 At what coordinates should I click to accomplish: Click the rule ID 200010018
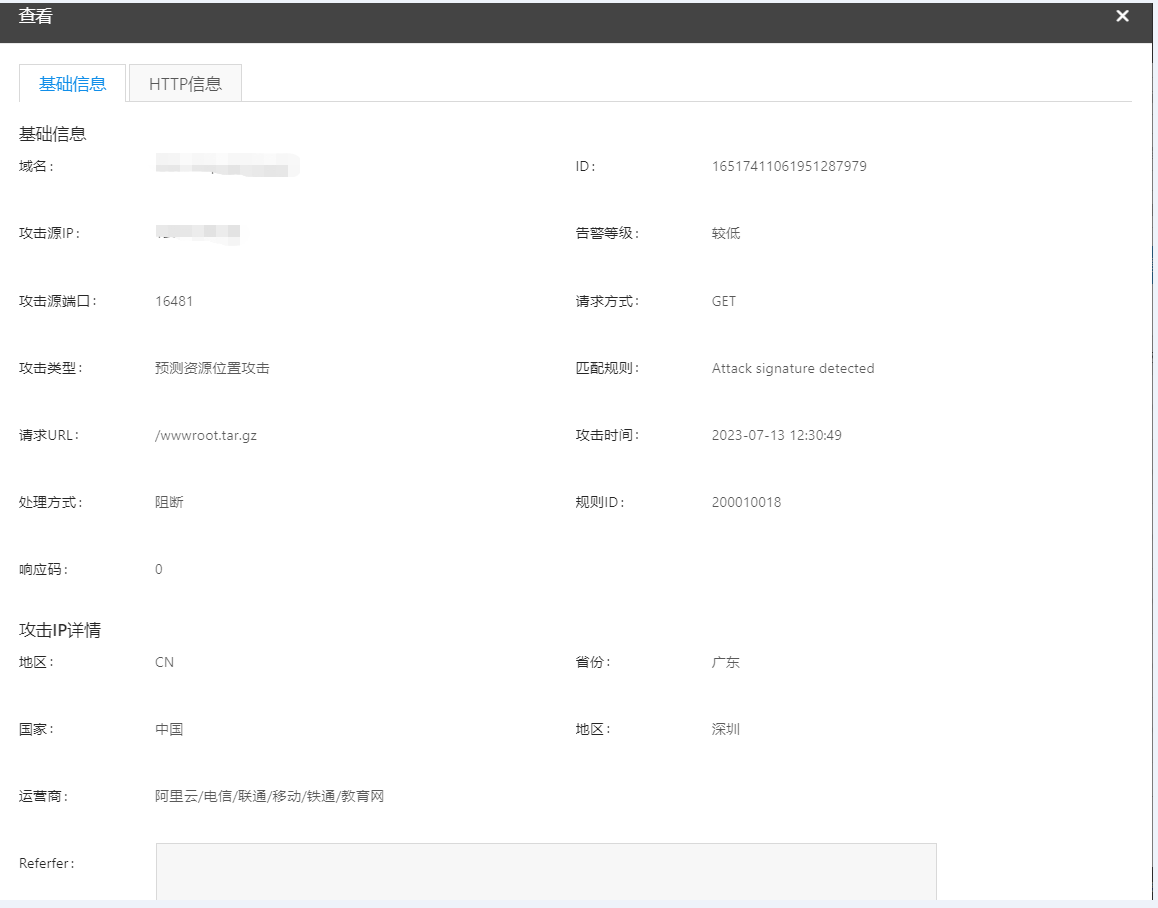pyautogui.click(x=746, y=503)
